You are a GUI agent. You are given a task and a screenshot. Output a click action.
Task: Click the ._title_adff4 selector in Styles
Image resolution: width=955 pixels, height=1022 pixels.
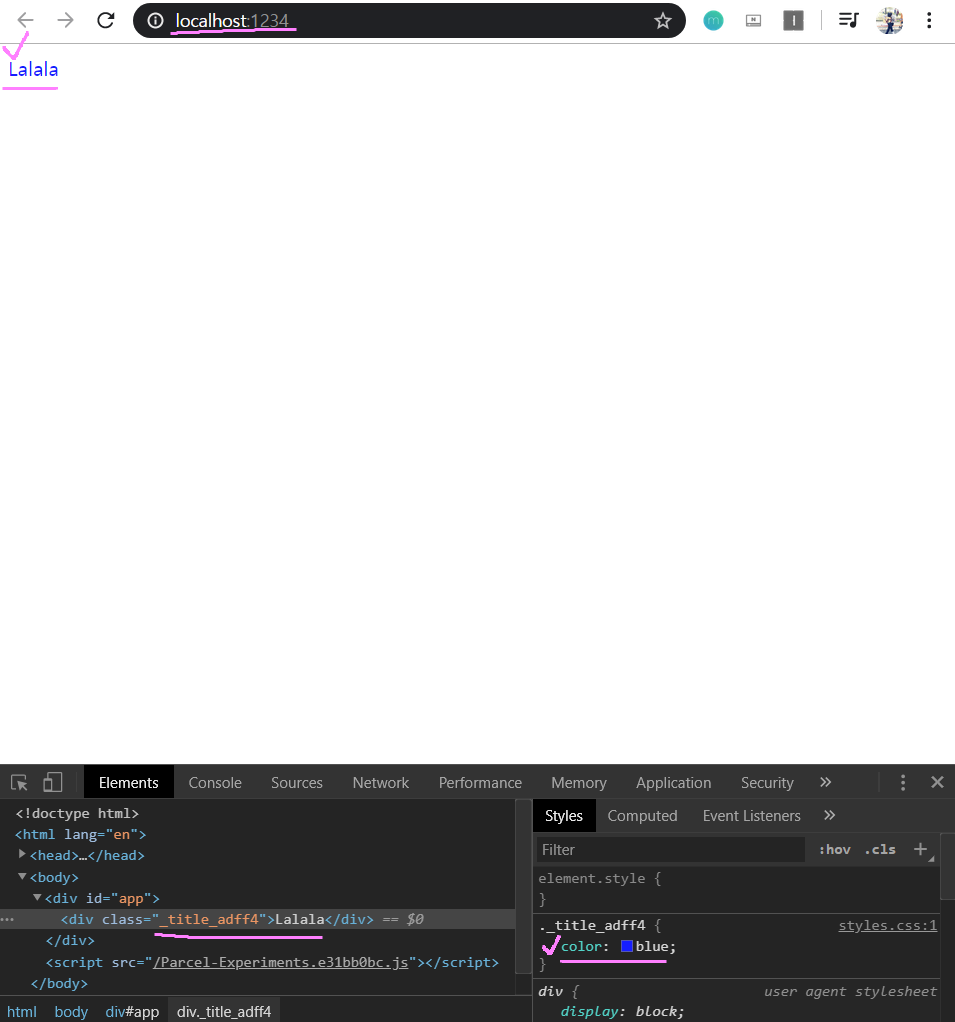pos(592,925)
